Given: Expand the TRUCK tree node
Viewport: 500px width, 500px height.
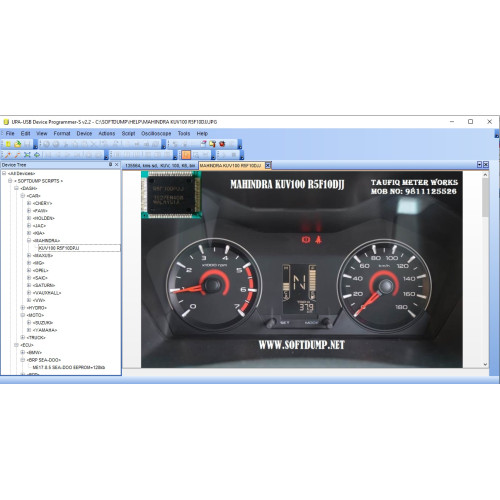Looking at the screenshot, I should pos(23,338).
